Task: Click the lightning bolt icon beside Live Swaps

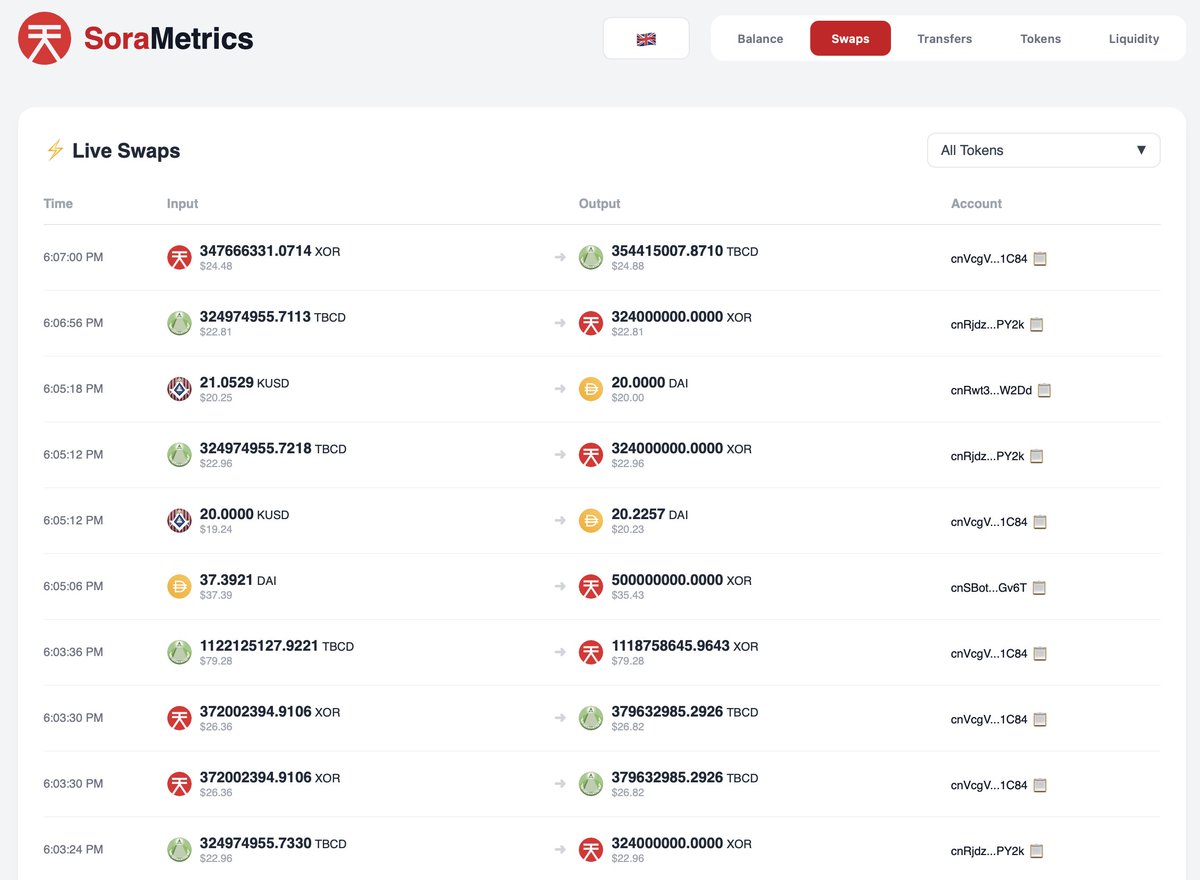Action: (x=56, y=150)
